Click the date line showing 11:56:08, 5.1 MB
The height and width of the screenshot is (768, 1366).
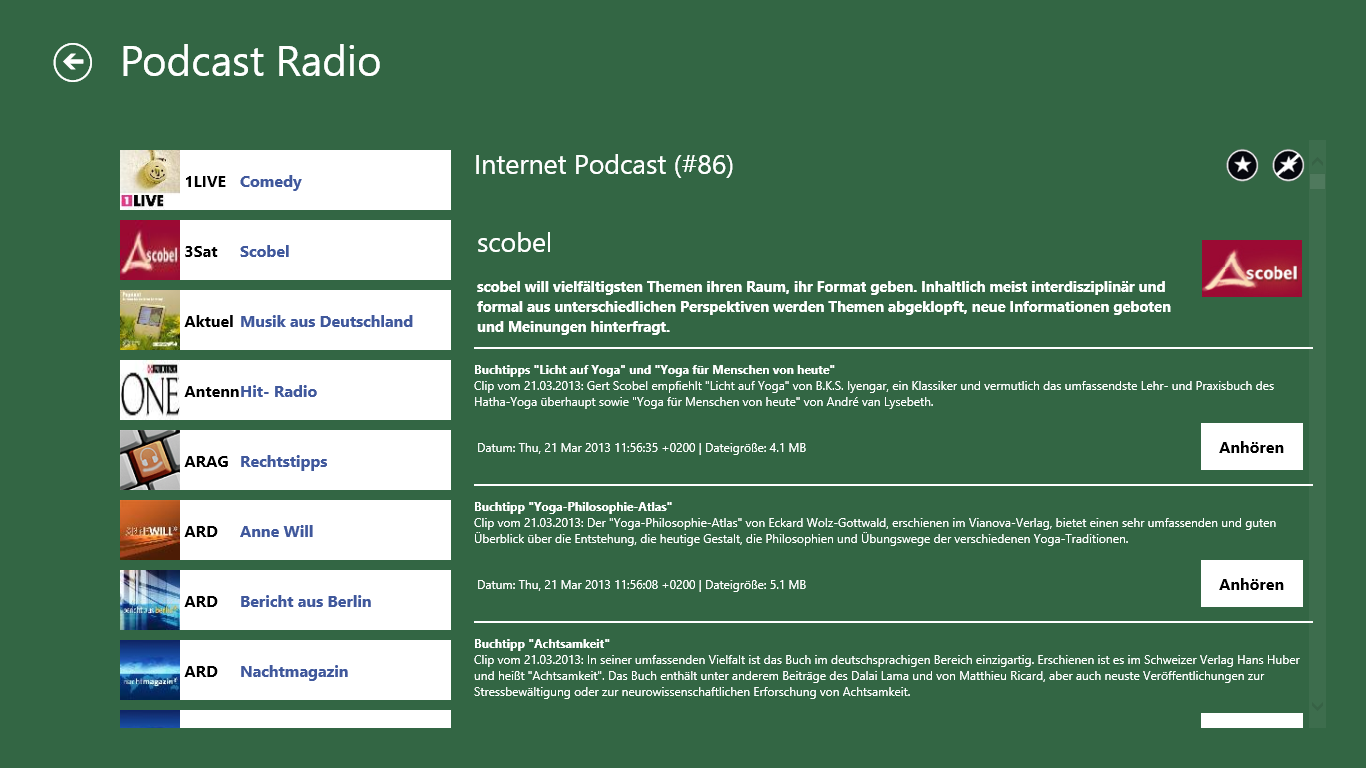click(x=641, y=585)
